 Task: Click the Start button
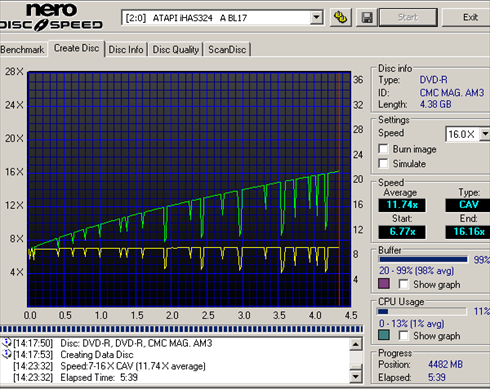coord(408,17)
